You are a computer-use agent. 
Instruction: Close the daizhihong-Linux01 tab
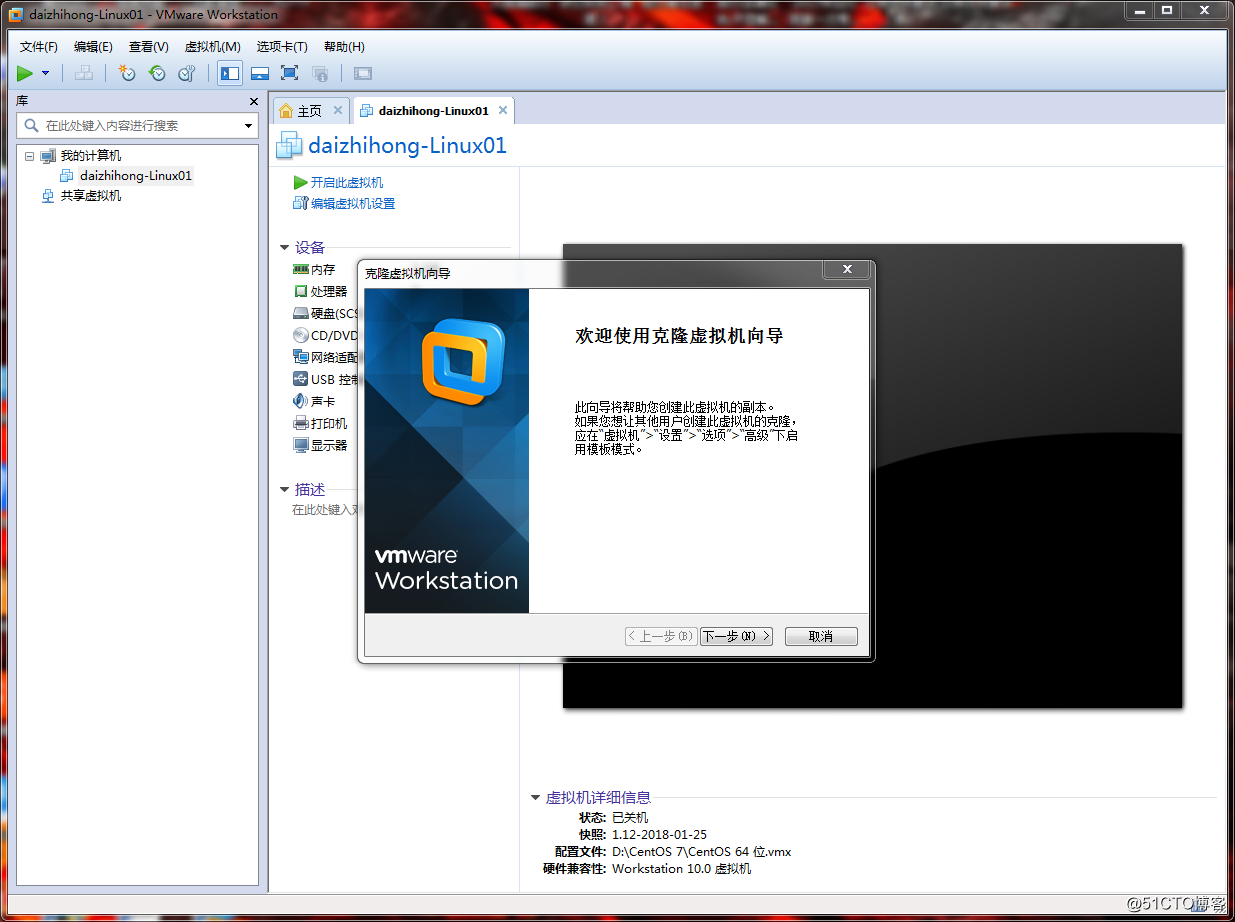(503, 110)
